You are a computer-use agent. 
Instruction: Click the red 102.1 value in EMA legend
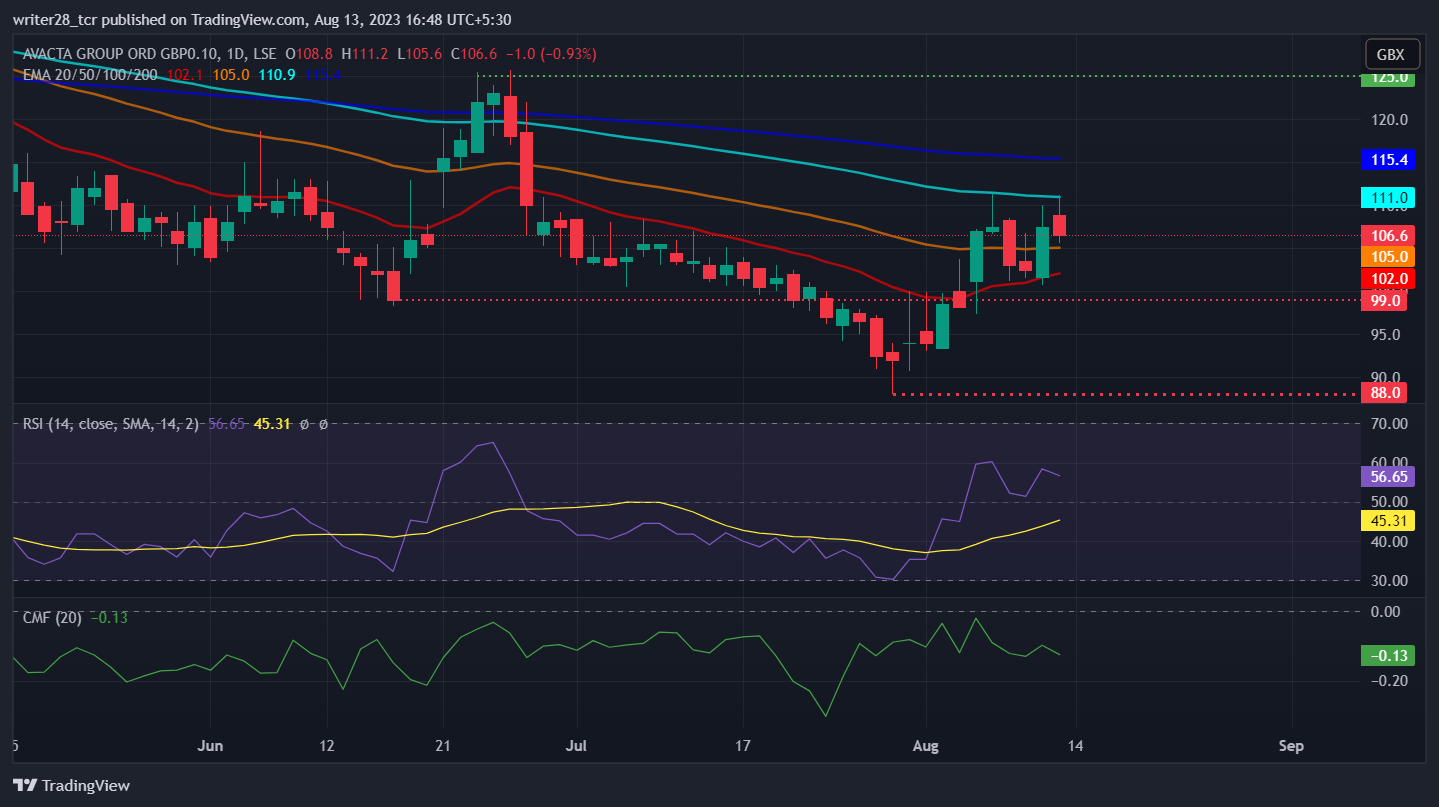[x=185, y=74]
